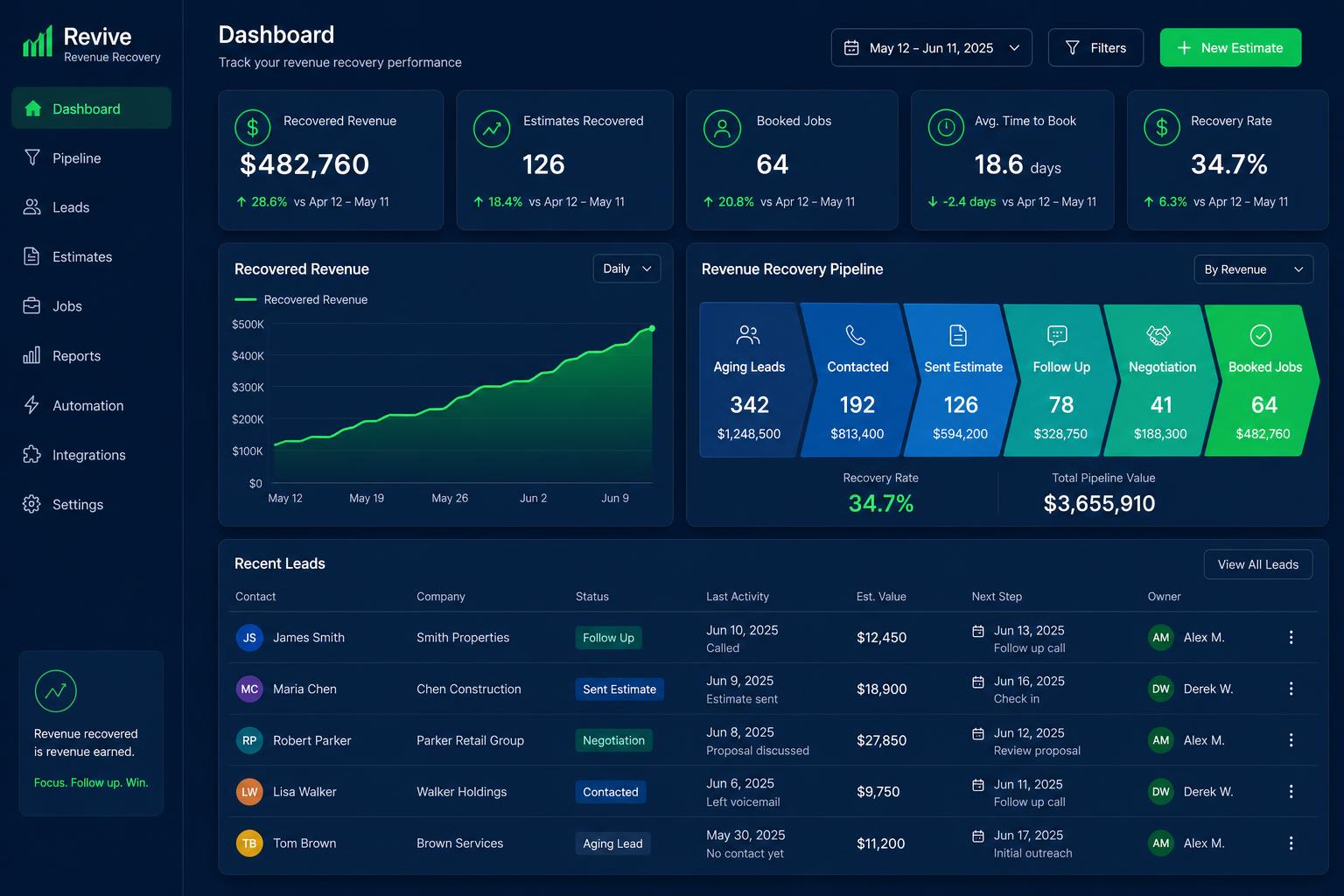1344x896 pixels.
Task: Click the TB avatar for Tom Brown
Action: click(249, 843)
